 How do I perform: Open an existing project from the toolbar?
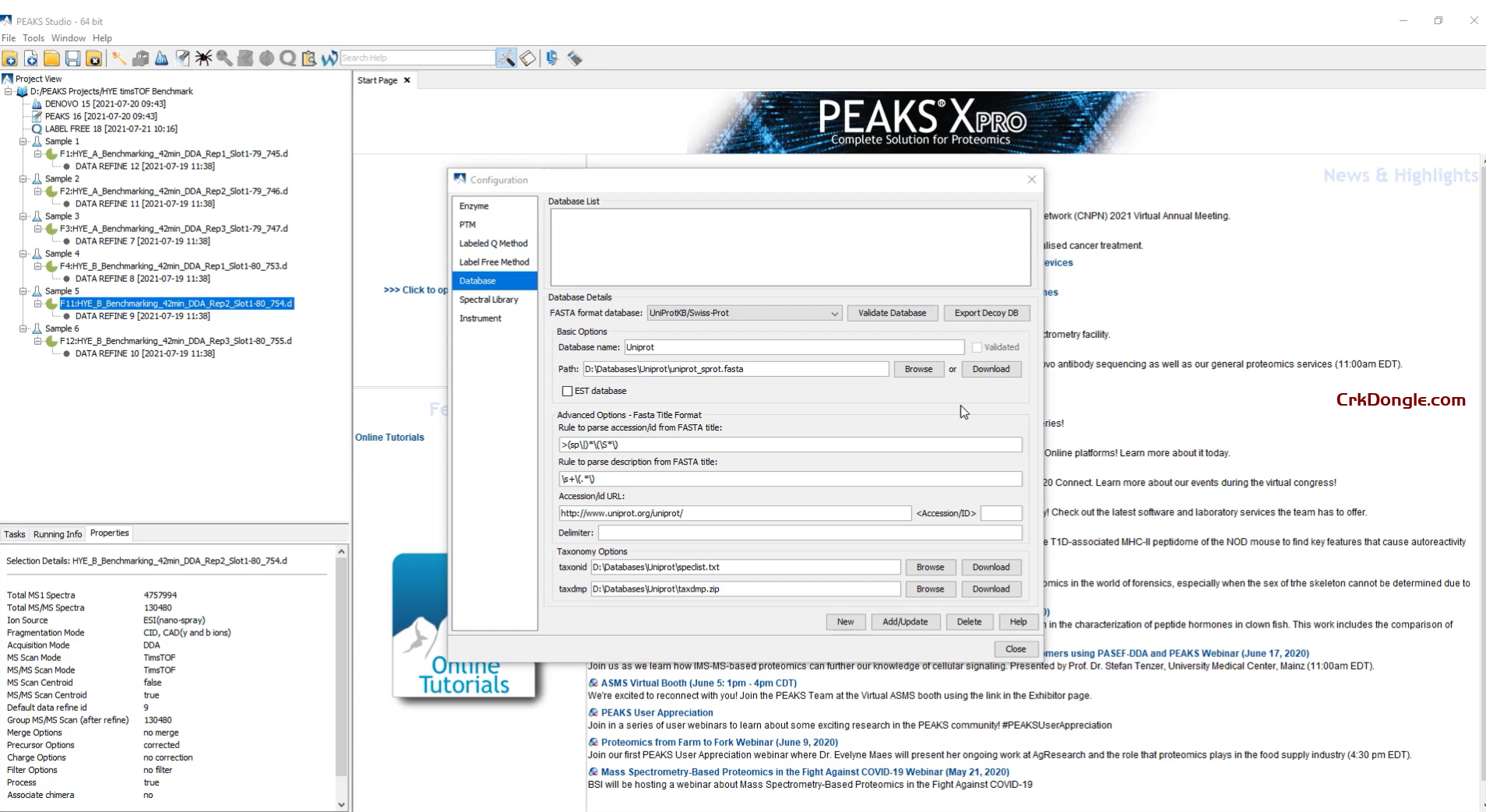coord(51,58)
